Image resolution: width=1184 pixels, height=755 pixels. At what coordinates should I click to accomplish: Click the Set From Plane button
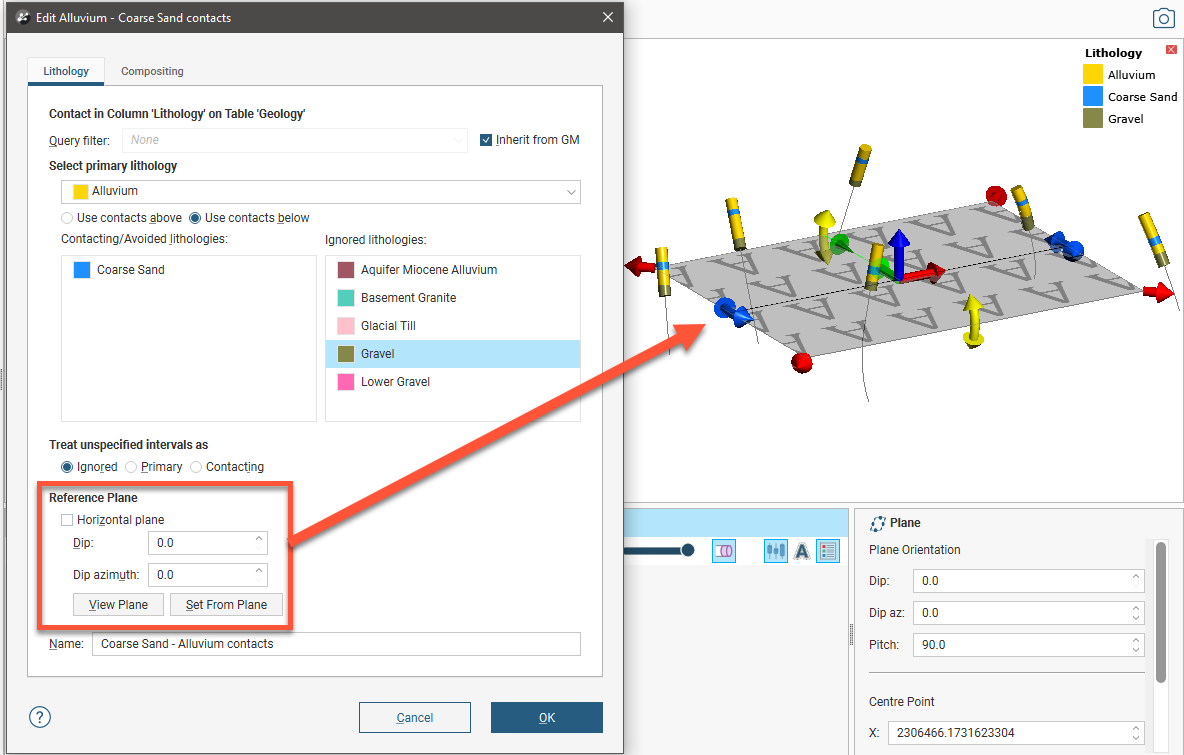(226, 605)
